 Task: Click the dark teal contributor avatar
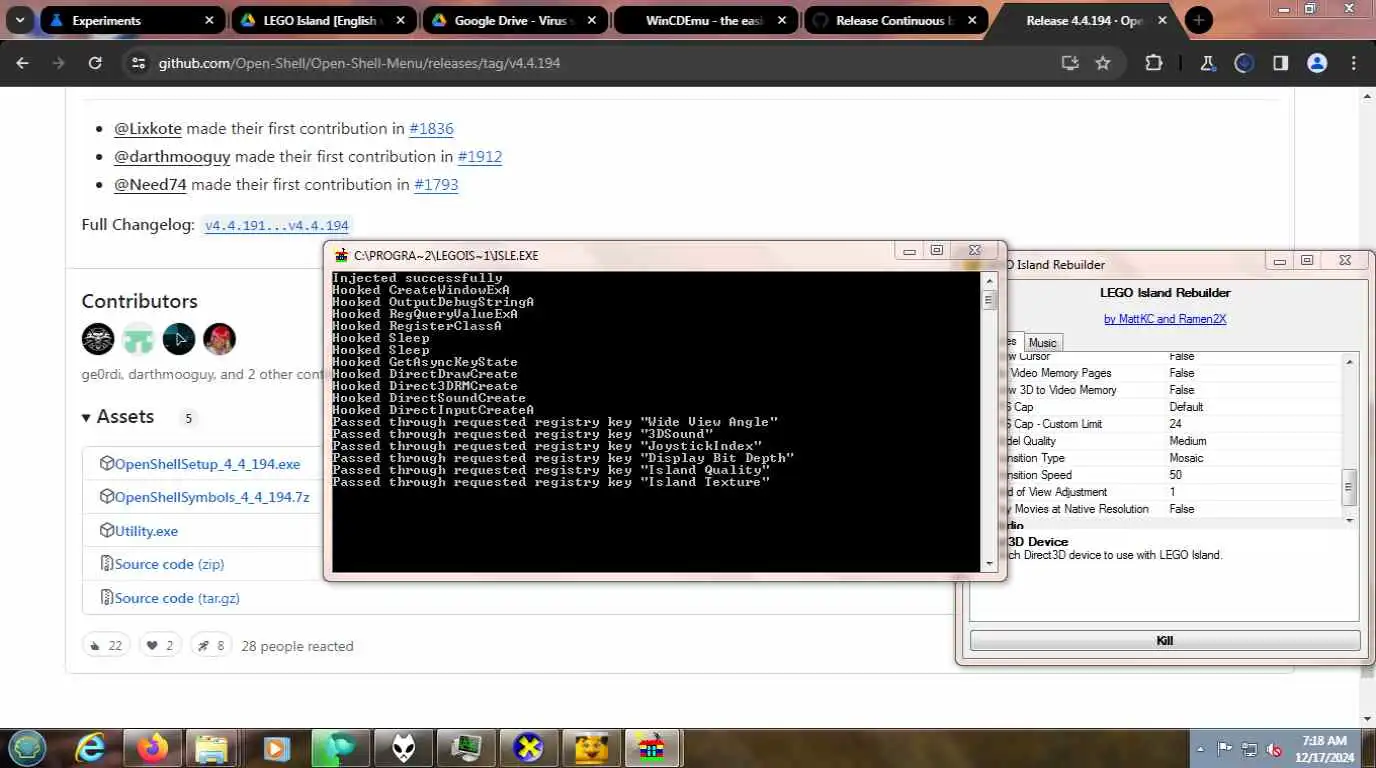tap(179, 339)
